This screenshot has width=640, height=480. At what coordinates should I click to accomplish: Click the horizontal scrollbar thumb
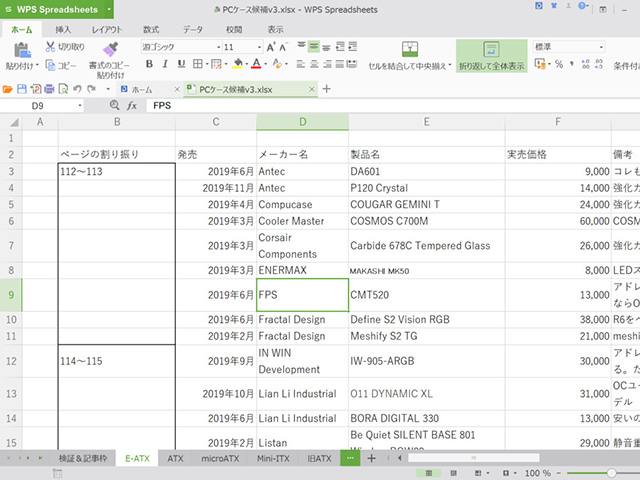click(x=473, y=458)
